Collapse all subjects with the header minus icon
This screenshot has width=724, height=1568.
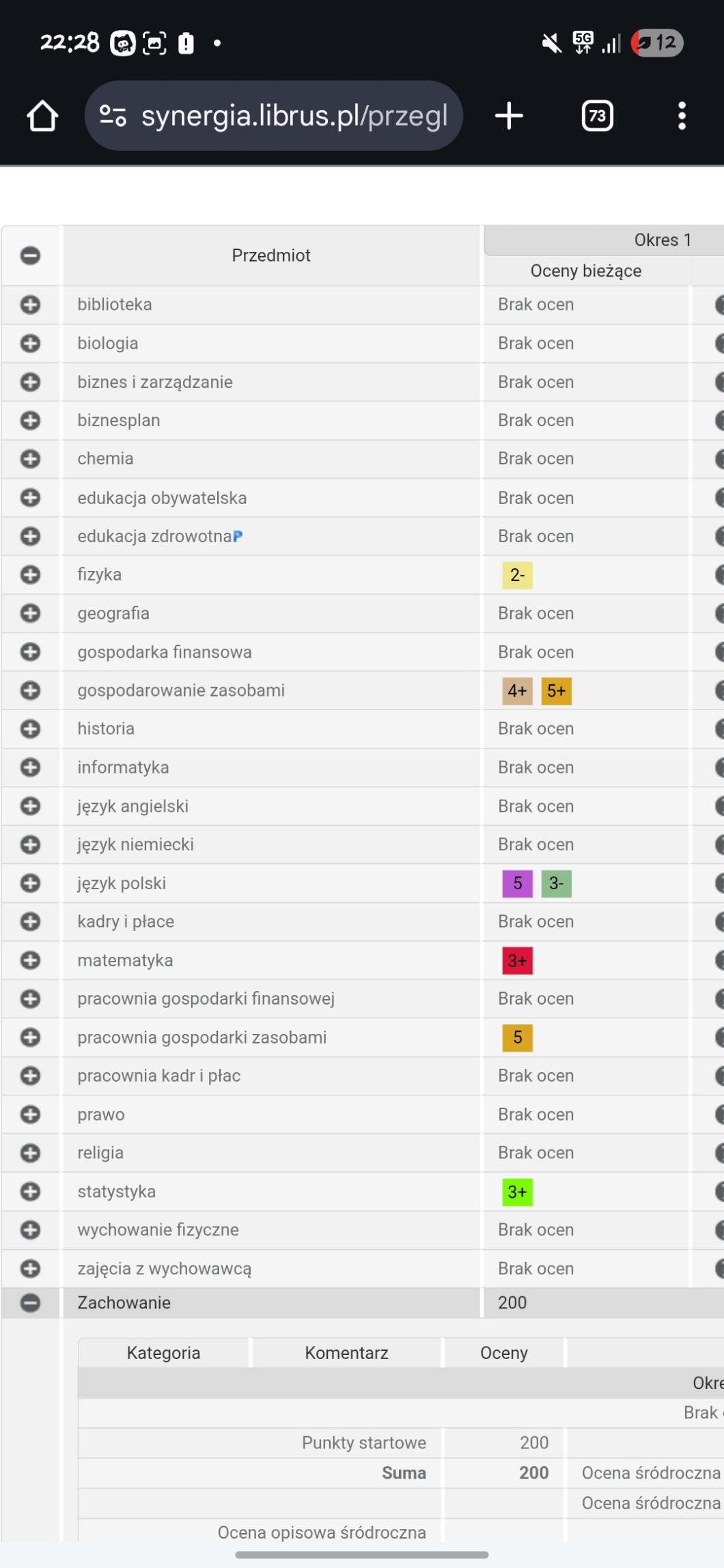click(x=30, y=255)
